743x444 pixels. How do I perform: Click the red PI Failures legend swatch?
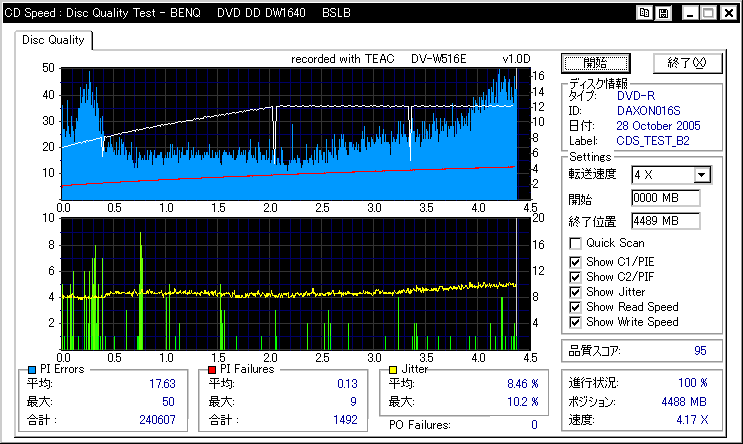[212, 370]
